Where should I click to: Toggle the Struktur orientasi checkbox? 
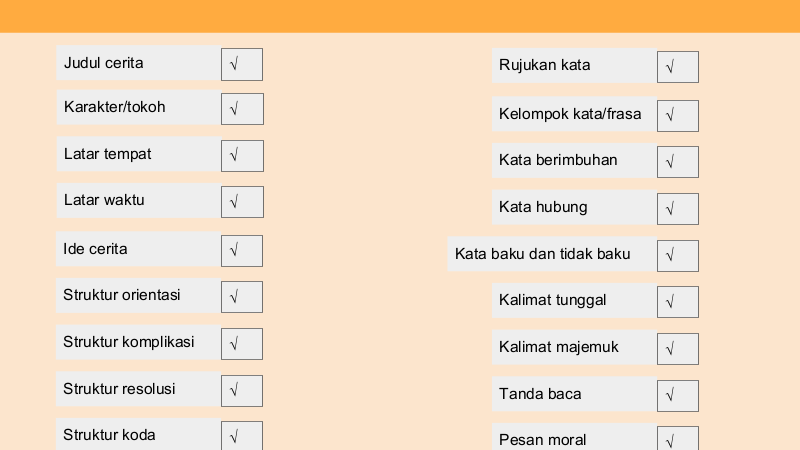242,297
